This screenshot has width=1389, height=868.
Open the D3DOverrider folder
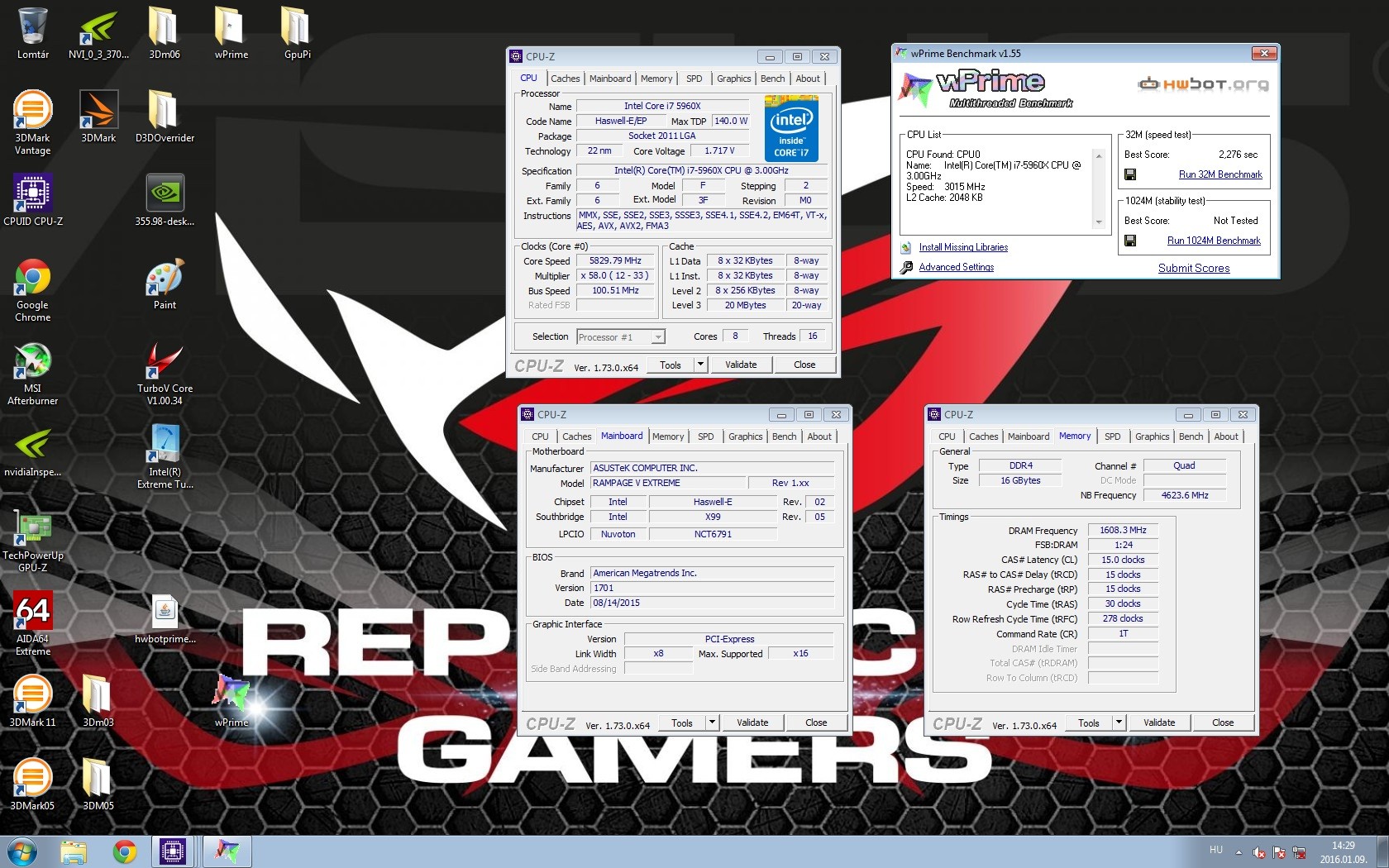tap(165, 117)
